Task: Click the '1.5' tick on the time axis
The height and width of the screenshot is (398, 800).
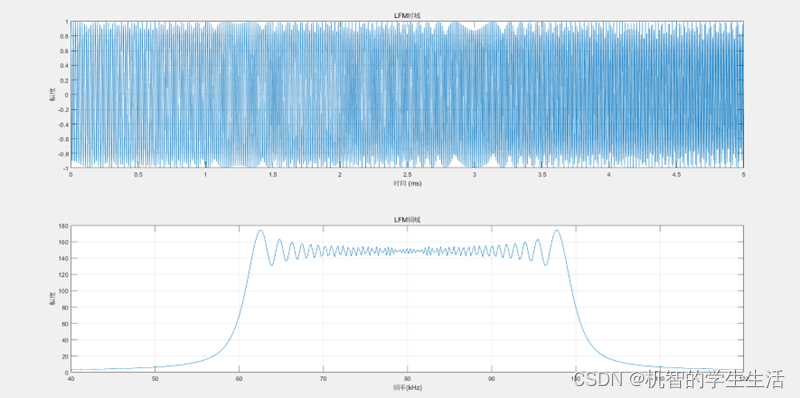Action: click(272, 175)
